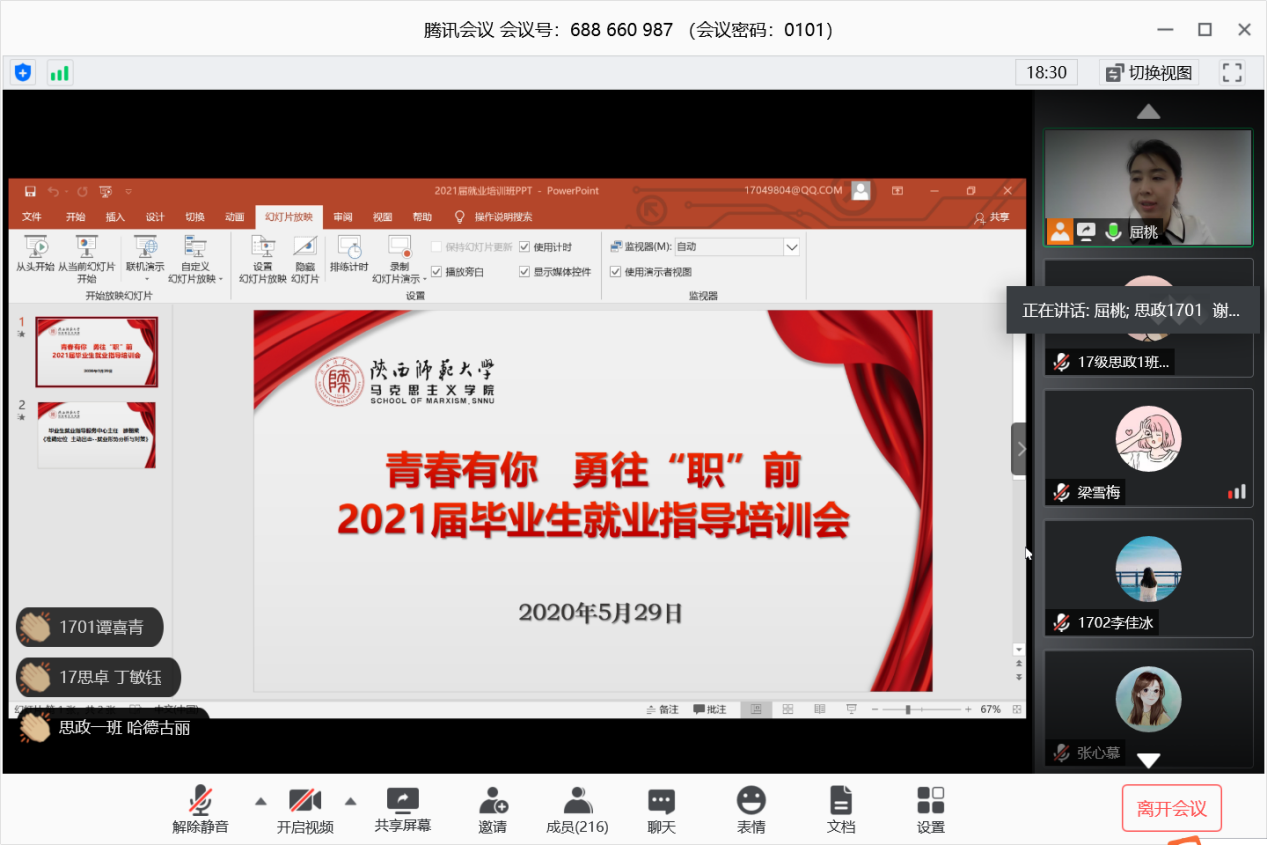This screenshot has width=1267, height=845.
Task: Open the Members (成员(216)) list
Action: coord(577,810)
